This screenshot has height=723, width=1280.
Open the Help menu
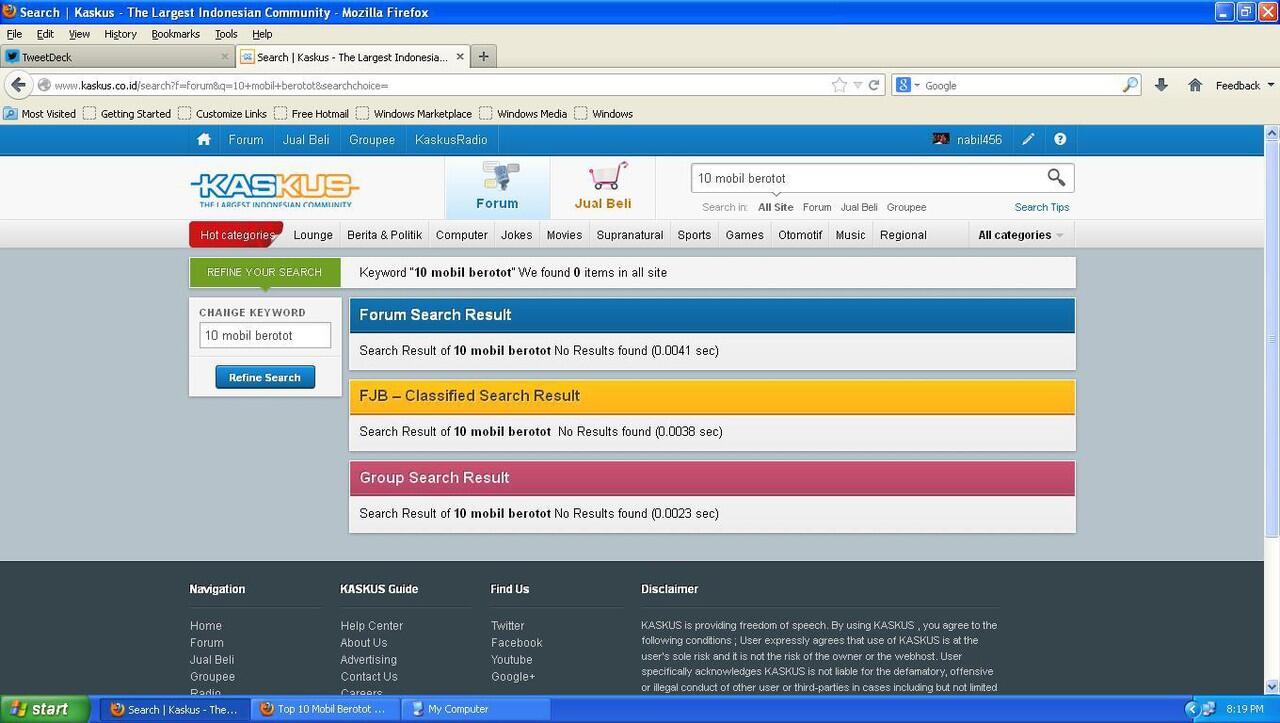[262, 34]
